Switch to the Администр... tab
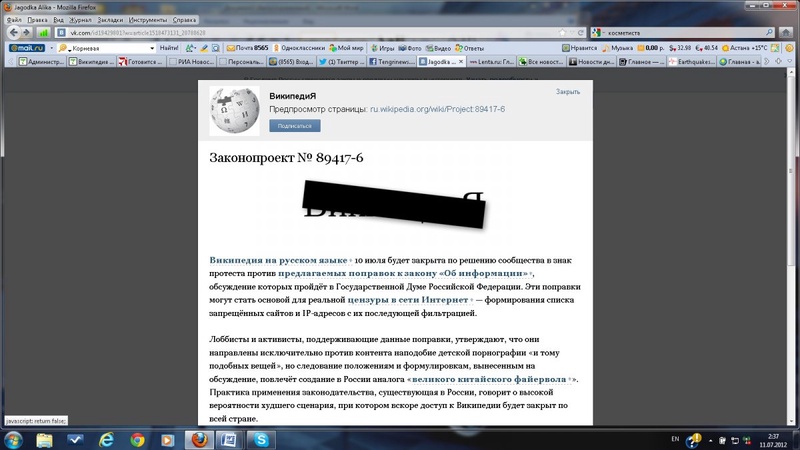 coord(41,62)
